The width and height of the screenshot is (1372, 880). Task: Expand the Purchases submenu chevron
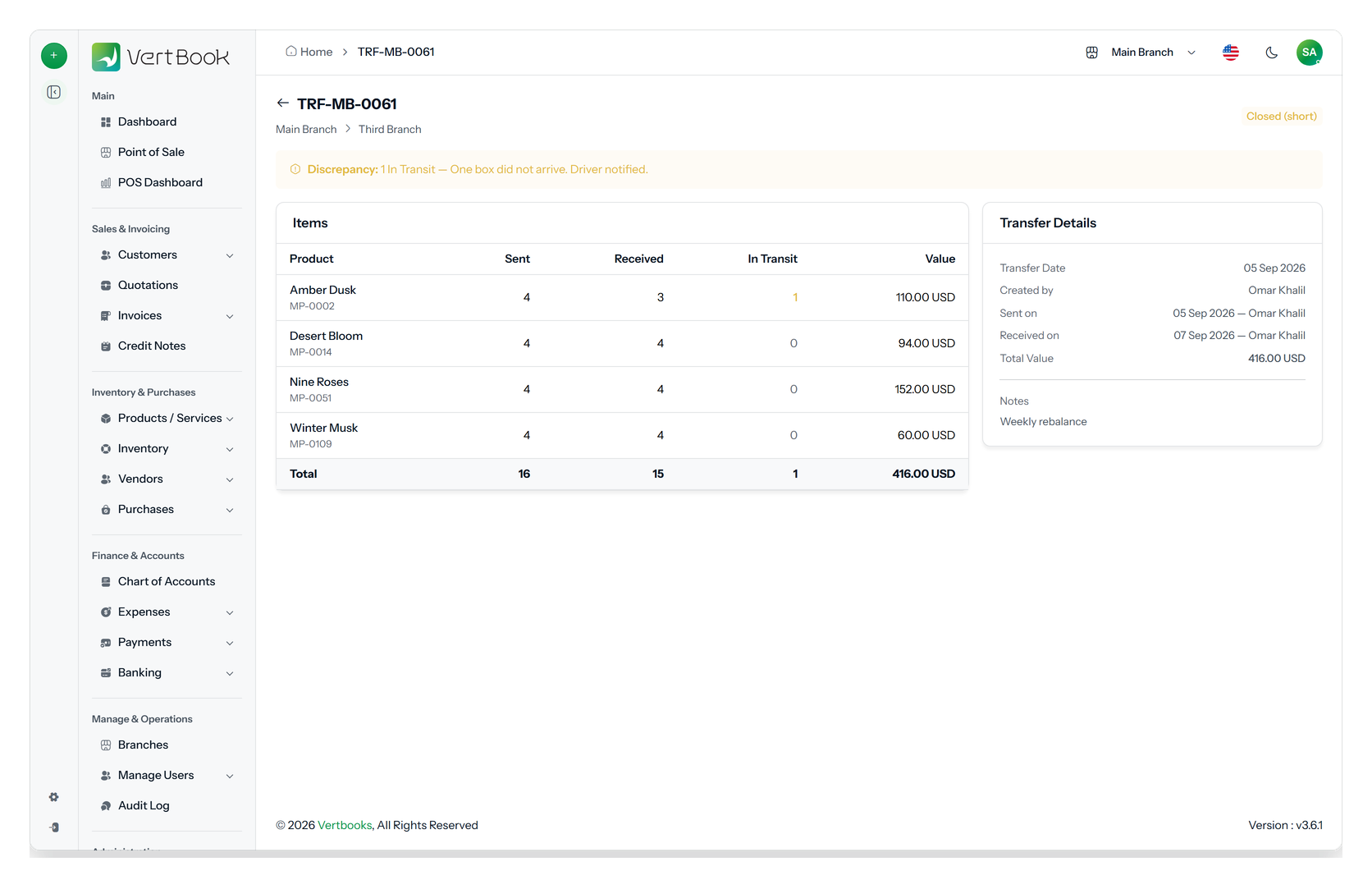230,510
